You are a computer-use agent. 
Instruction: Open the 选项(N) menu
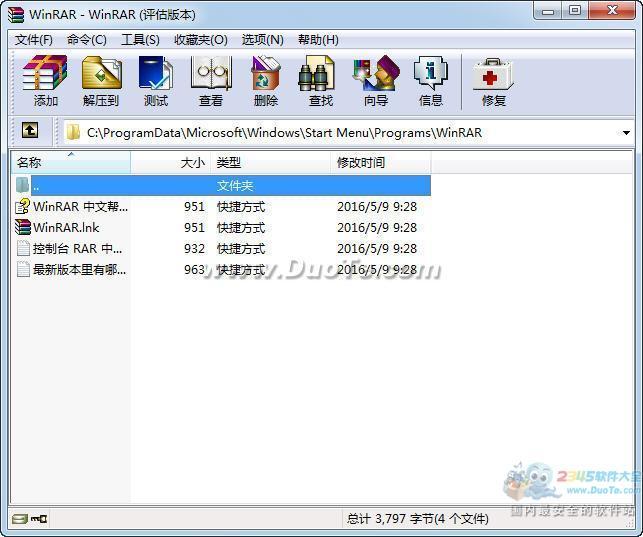262,40
